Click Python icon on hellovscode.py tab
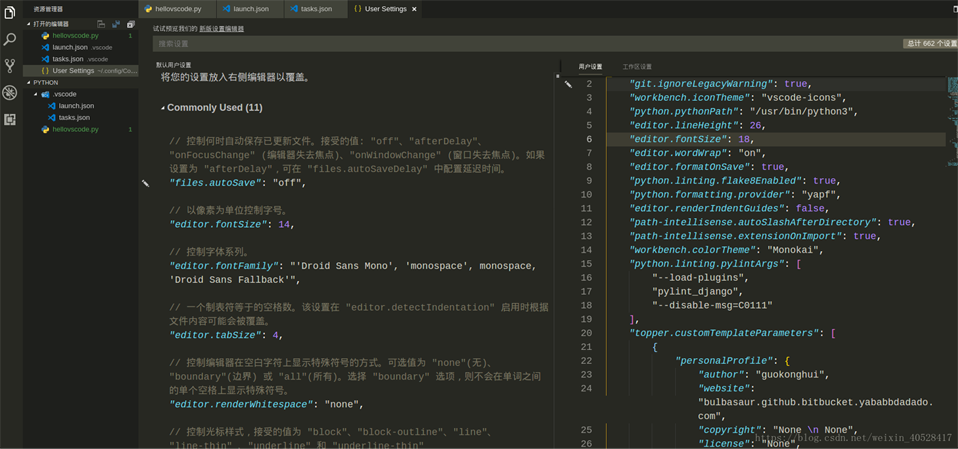958x449 pixels. [147, 9]
